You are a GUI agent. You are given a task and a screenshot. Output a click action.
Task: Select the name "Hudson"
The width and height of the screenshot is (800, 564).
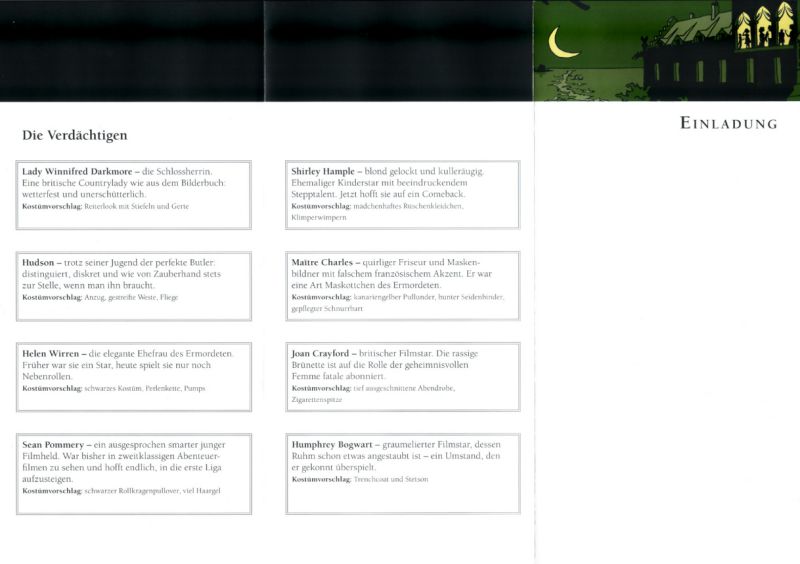click(38, 262)
